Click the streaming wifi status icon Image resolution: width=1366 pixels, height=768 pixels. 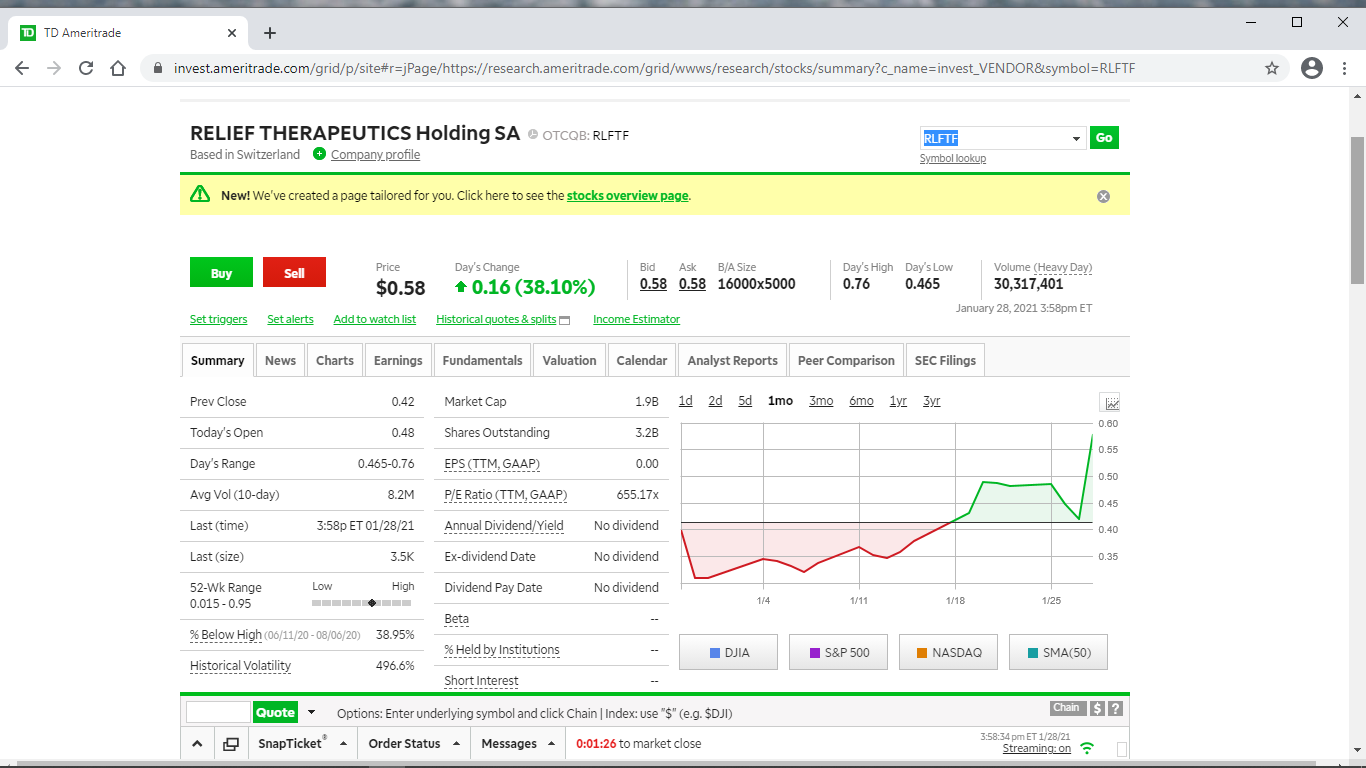(x=1087, y=748)
